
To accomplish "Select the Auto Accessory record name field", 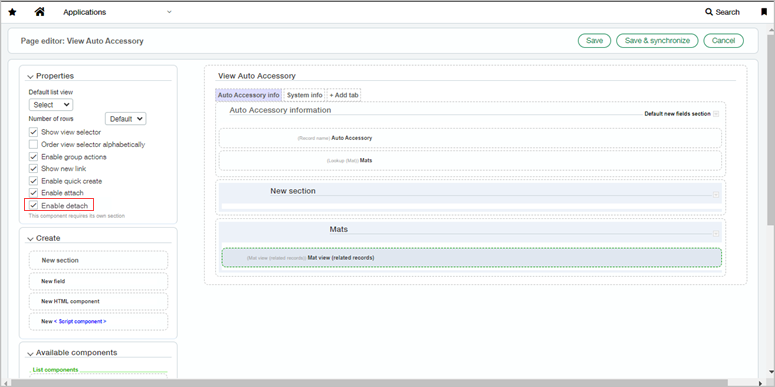I will pyautogui.click(x=470, y=138).
